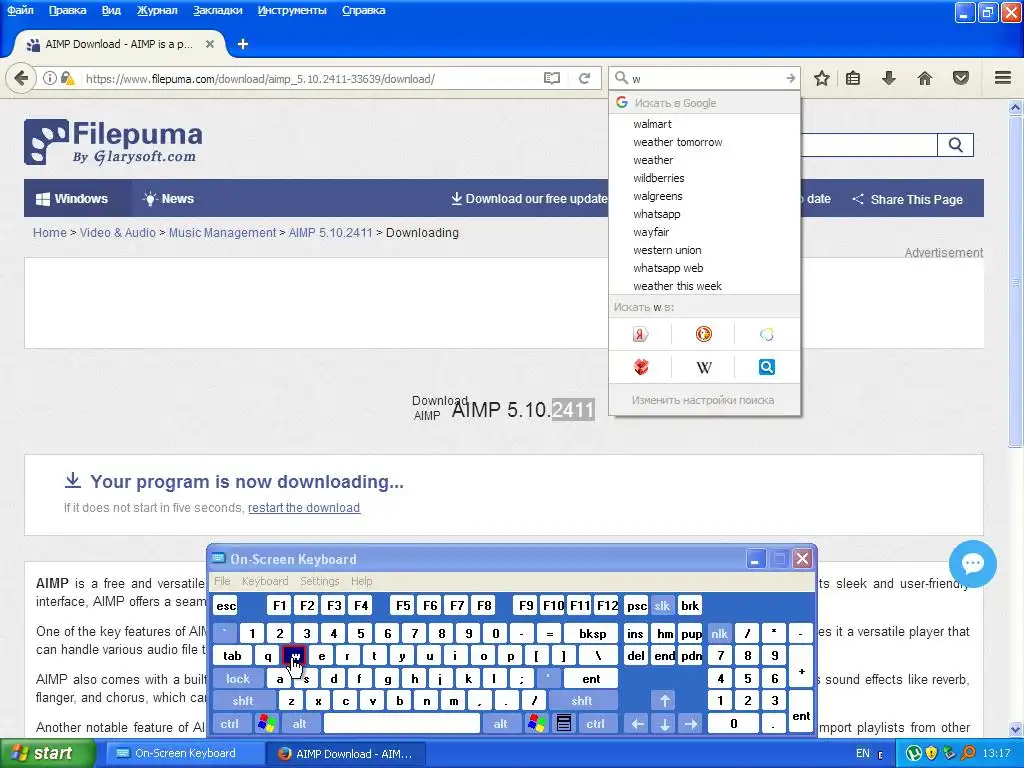1024x768 pixels.
Task: Open downloads arrow icon in toolbar
Action: tap(888, 78)
